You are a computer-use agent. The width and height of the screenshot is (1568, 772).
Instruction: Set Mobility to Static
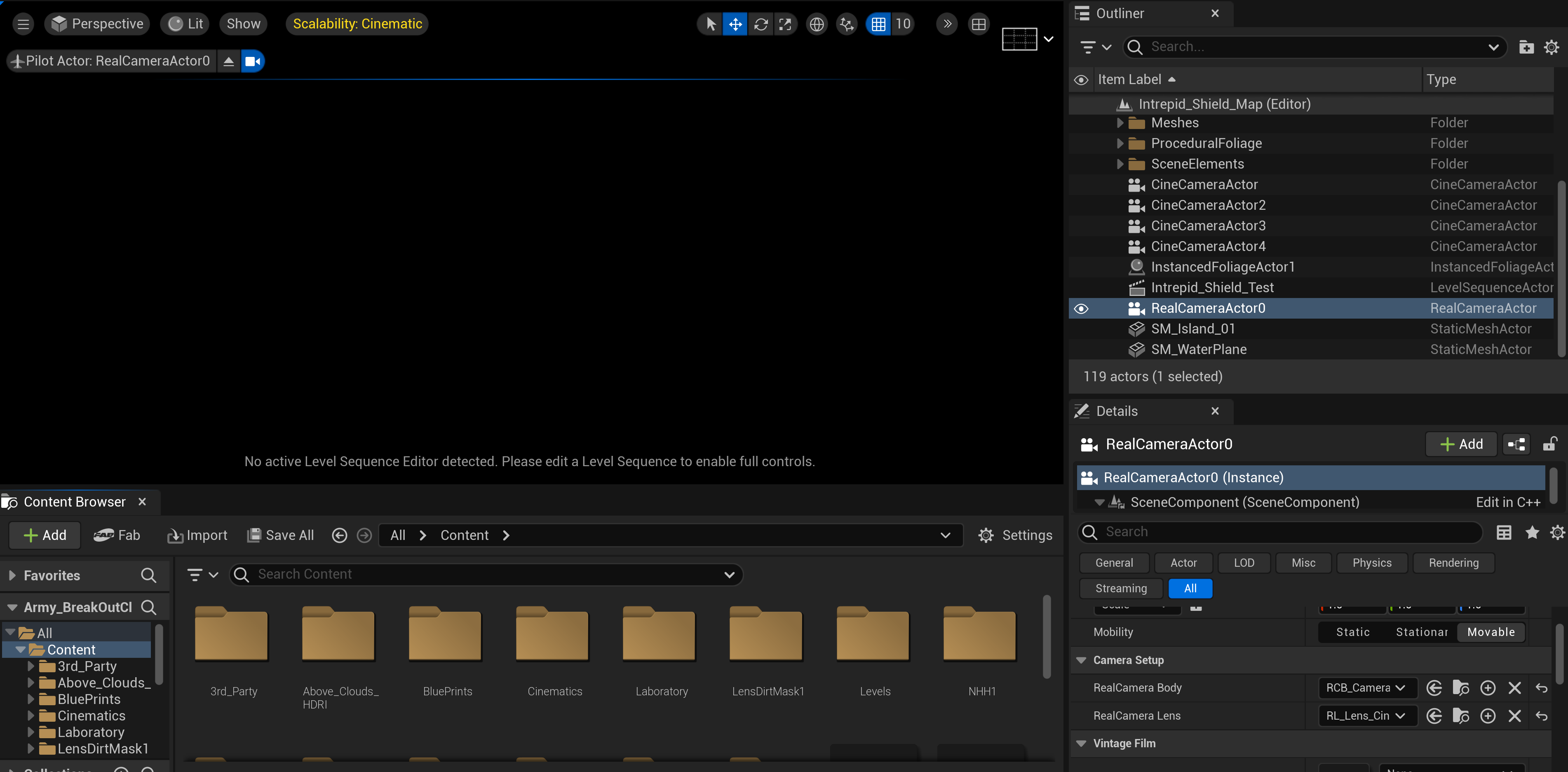(x=1352, y=633)
